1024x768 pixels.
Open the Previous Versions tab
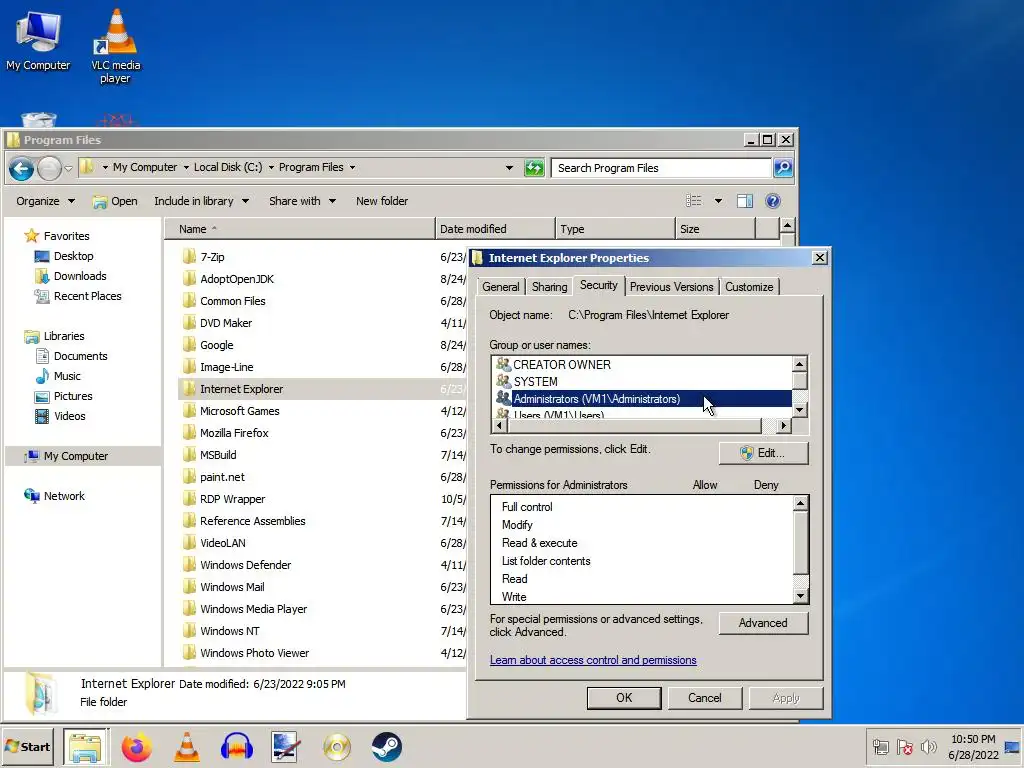pos(671,287)
